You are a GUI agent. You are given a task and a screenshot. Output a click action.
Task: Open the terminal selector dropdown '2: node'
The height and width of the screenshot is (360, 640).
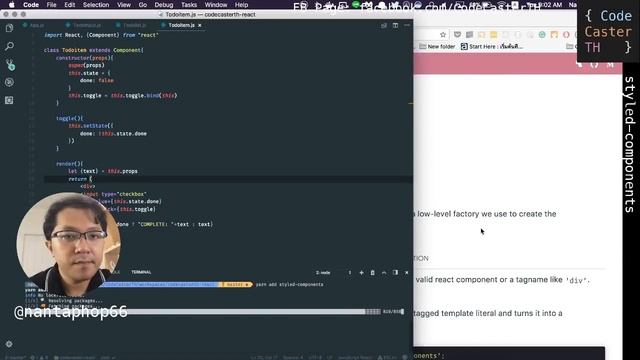coord(333,273)
